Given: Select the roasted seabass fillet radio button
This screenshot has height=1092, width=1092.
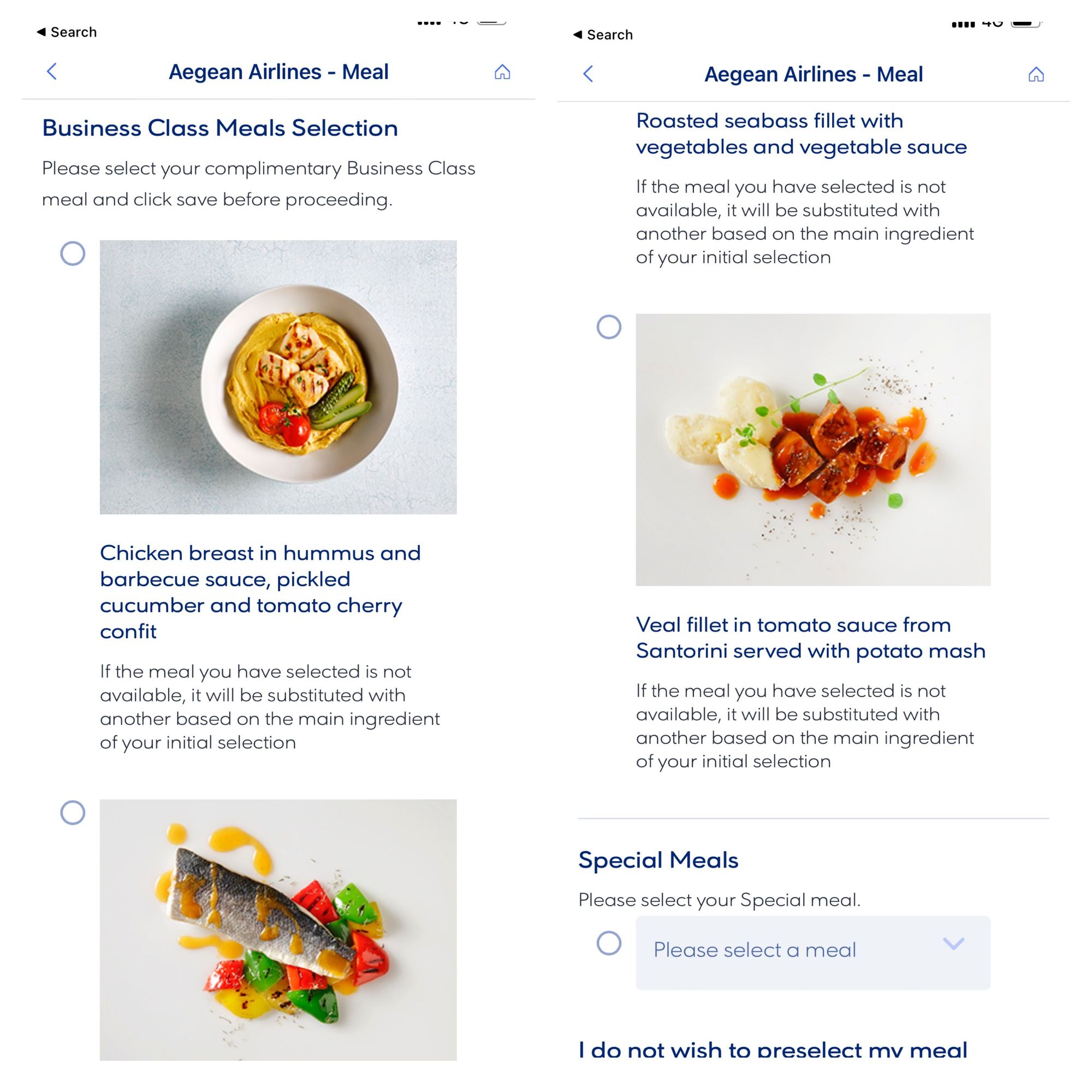Looking at the screenshot, I should (x=73, y=813).
